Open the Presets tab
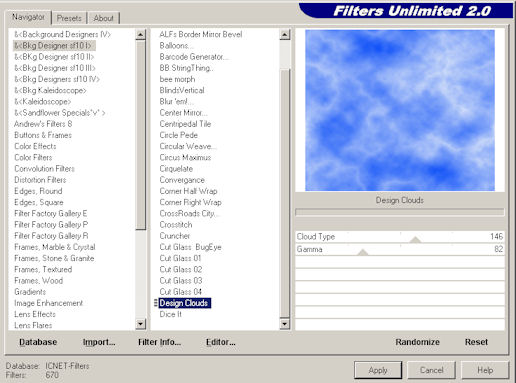 pos(69,18)
